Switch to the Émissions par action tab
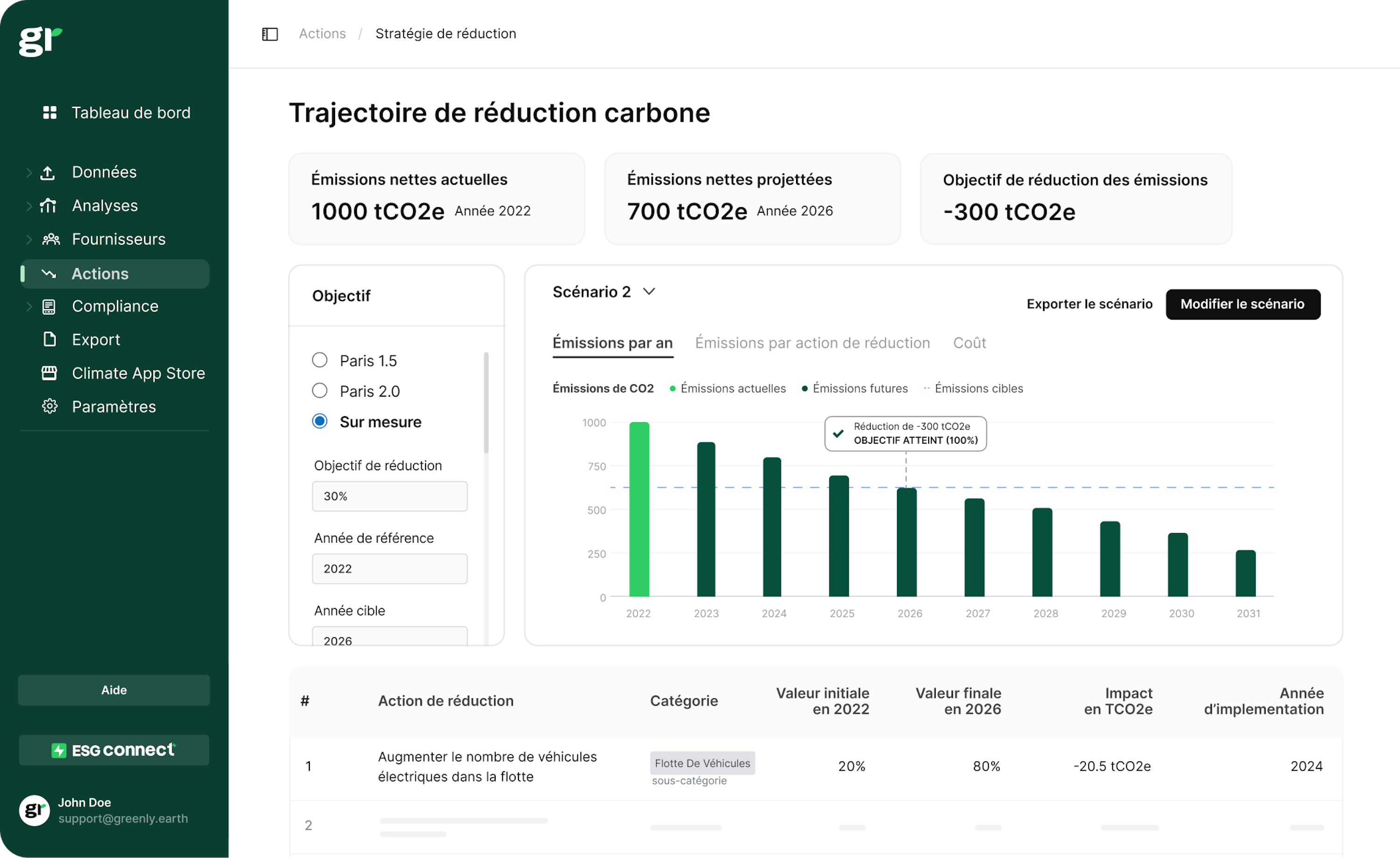 (812, 344)
